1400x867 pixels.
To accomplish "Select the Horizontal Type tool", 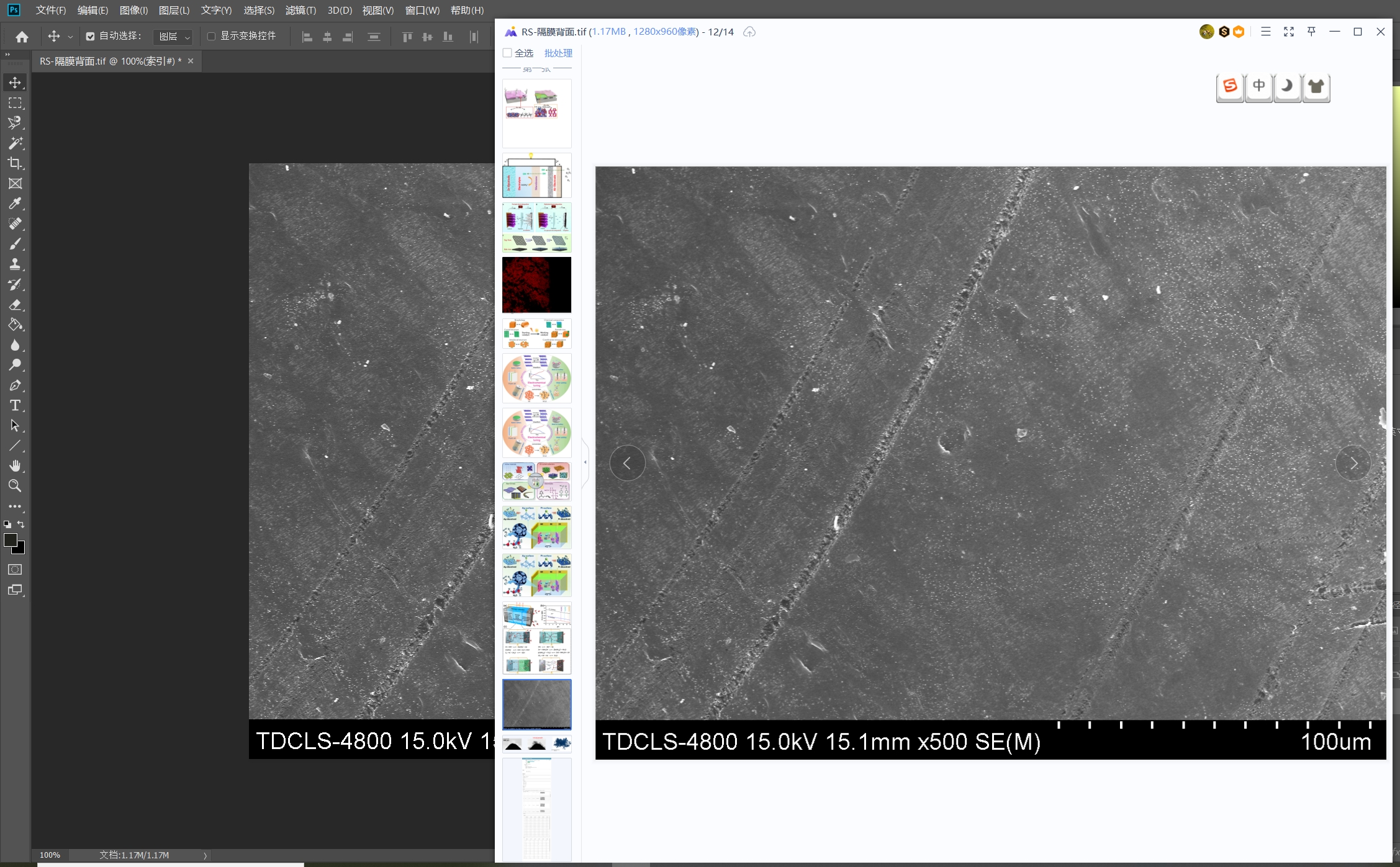I will (15, 406).
